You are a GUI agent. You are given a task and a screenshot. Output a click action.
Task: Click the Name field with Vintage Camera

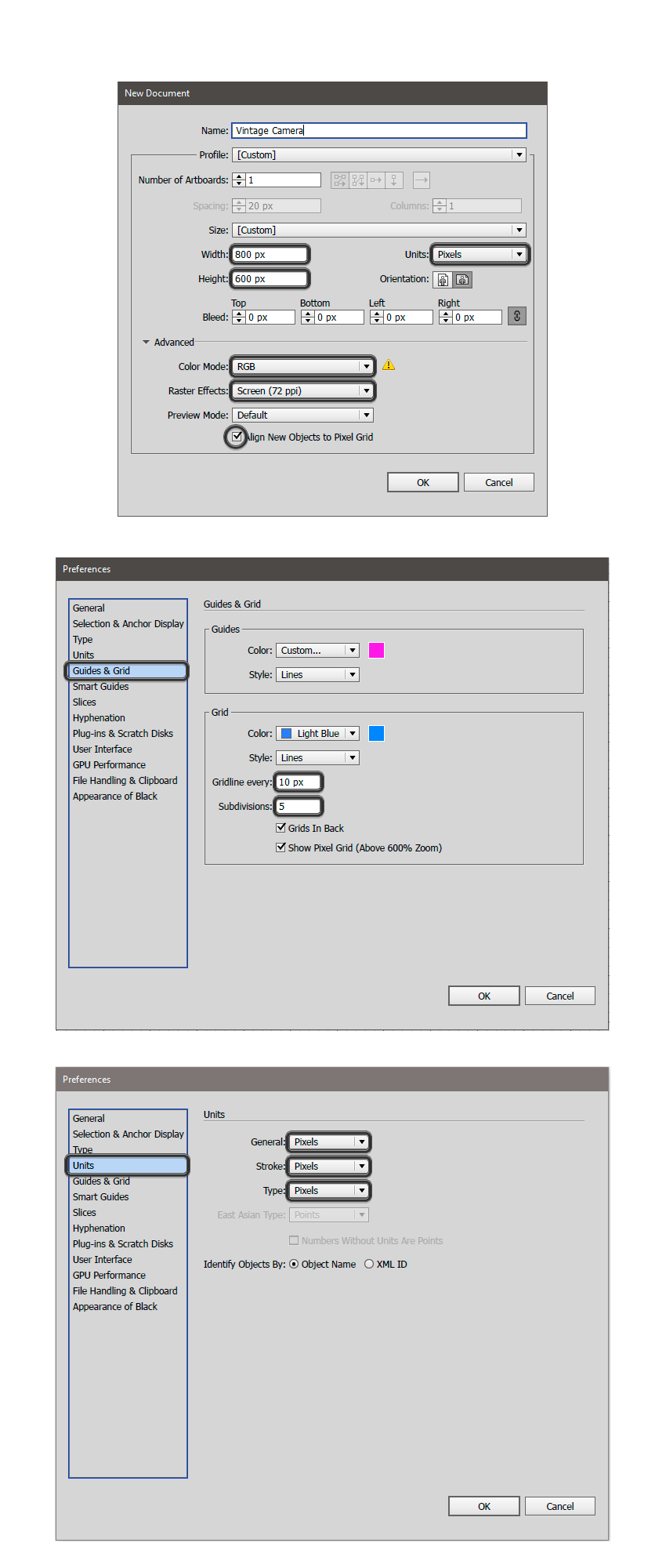pyautogui.click(x=379, y=130)
